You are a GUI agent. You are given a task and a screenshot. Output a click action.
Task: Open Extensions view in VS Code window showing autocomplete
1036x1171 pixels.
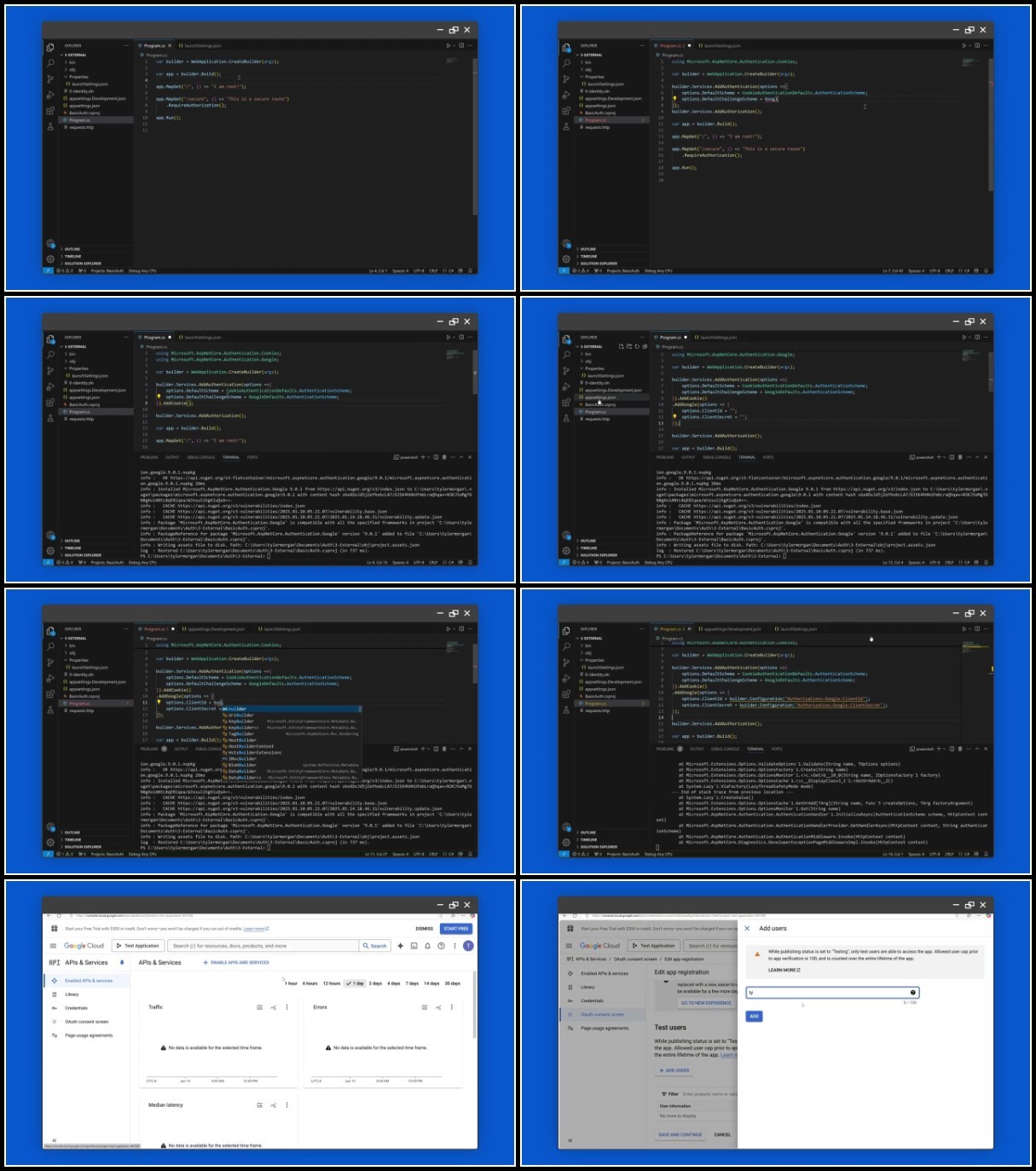pos(50,694)
